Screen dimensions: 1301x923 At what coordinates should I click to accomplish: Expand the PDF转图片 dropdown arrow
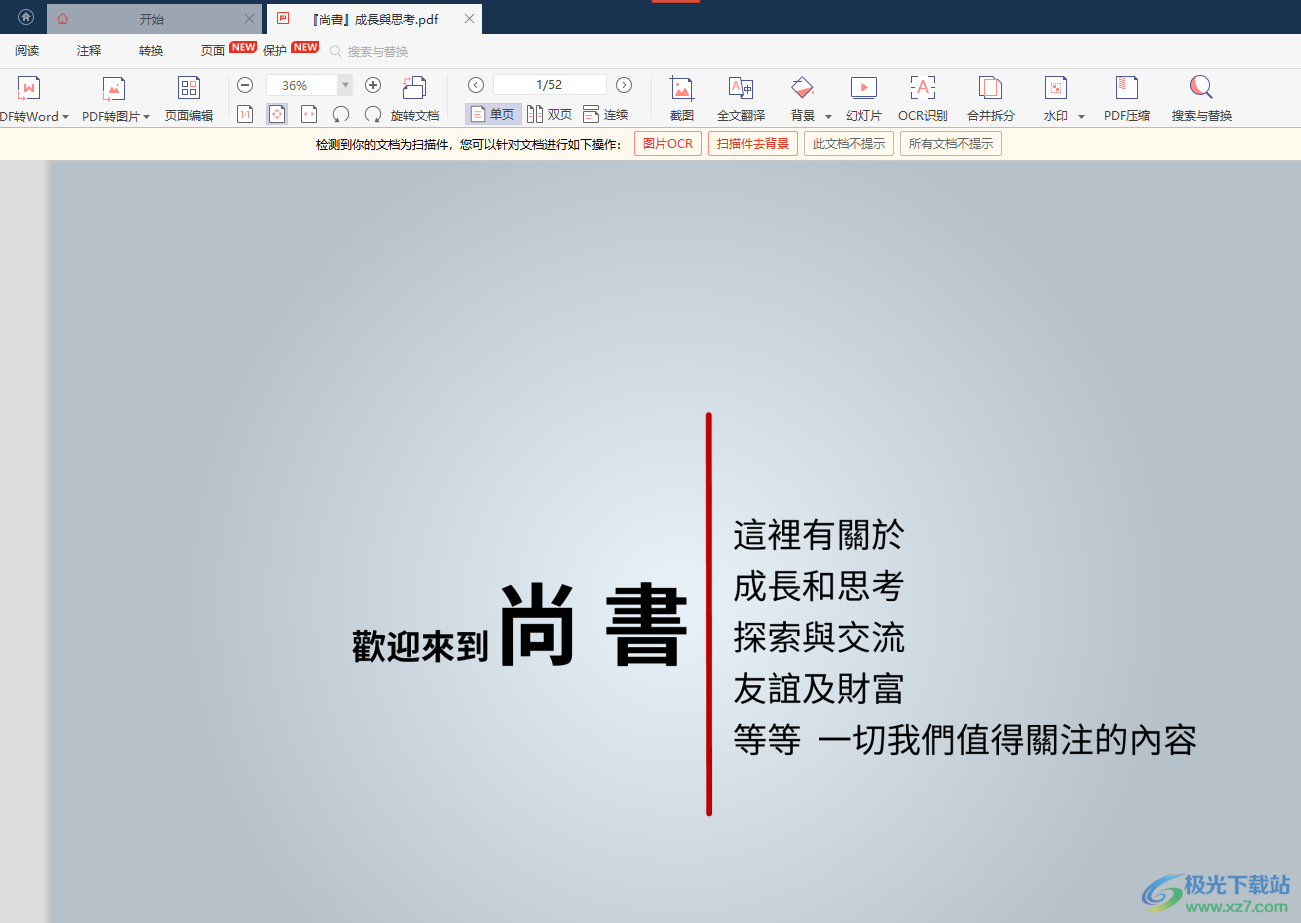click(x=146, y=117)
